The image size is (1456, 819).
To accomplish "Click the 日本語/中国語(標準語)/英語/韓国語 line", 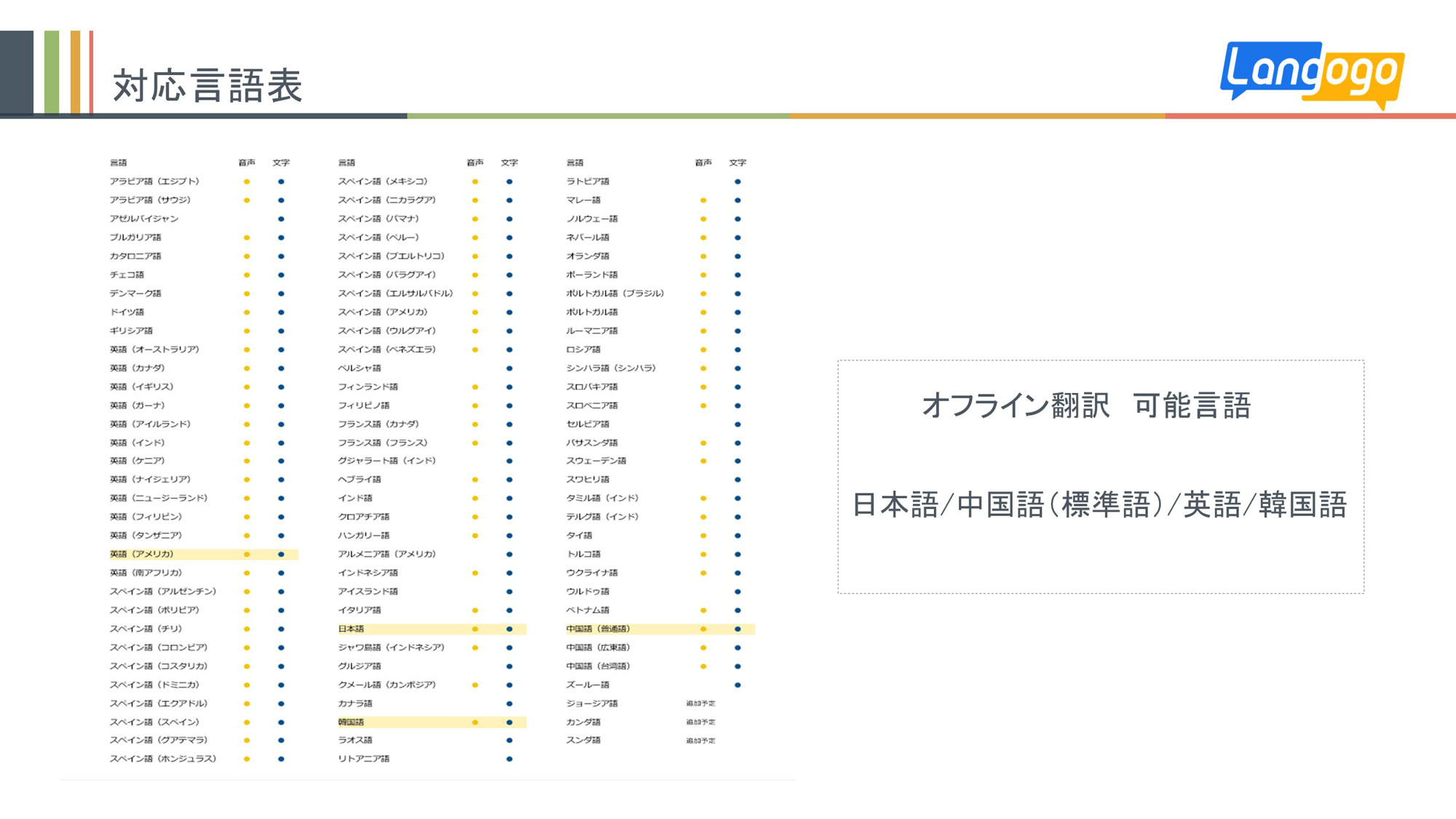I will pos(1100,505).
